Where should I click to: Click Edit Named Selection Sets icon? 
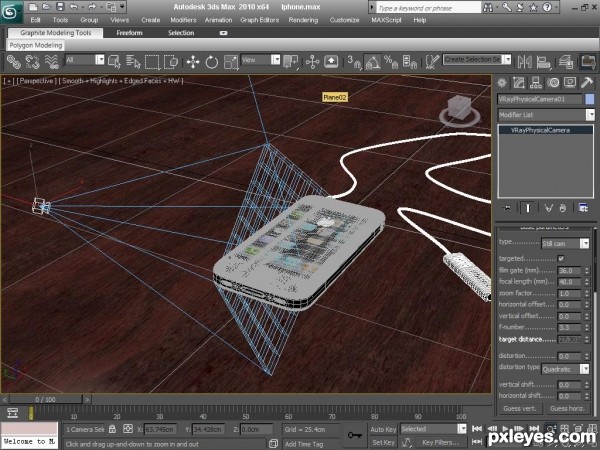coord(432,62)
